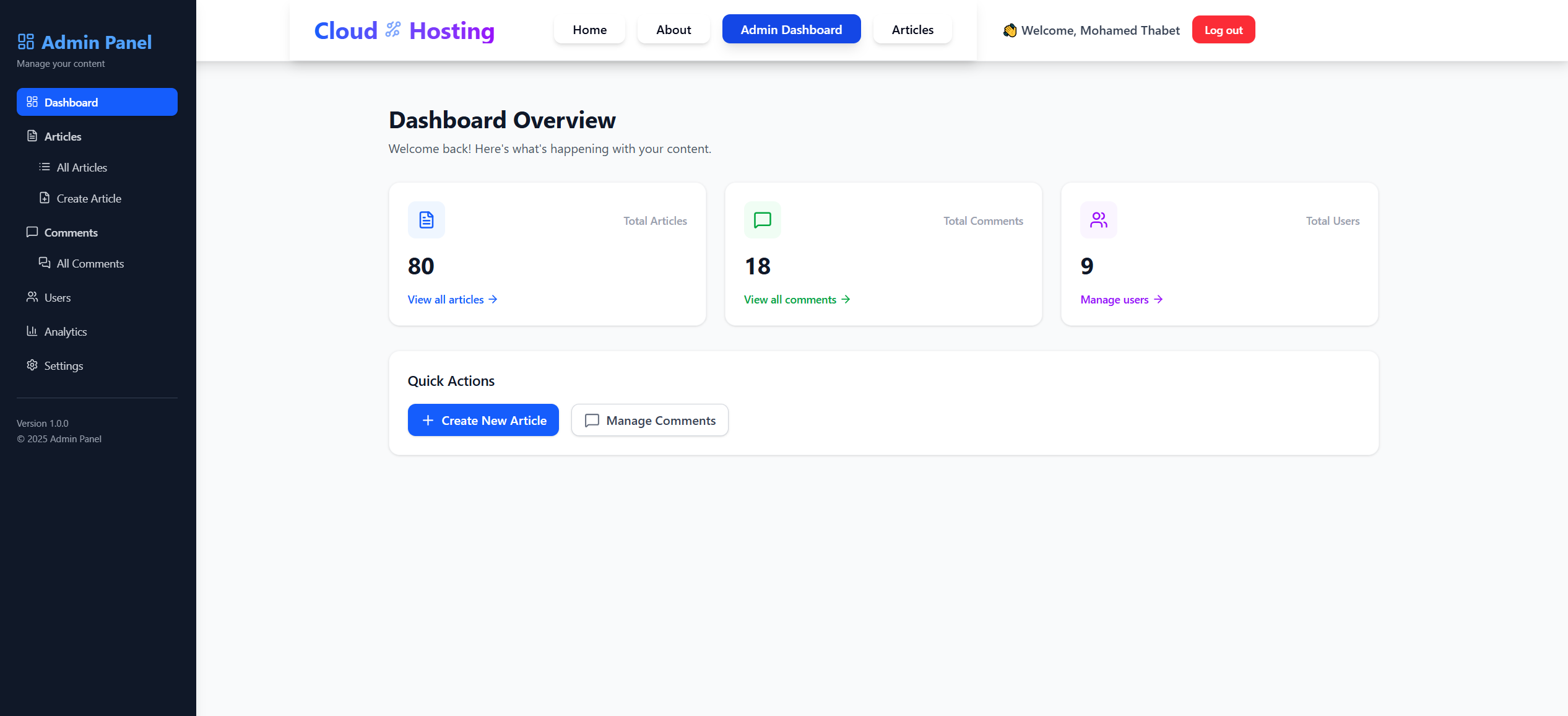The height and width of the screenshot is (716, 1568).
Task: Go to the Home navigation tab
Action: point(589,30)
